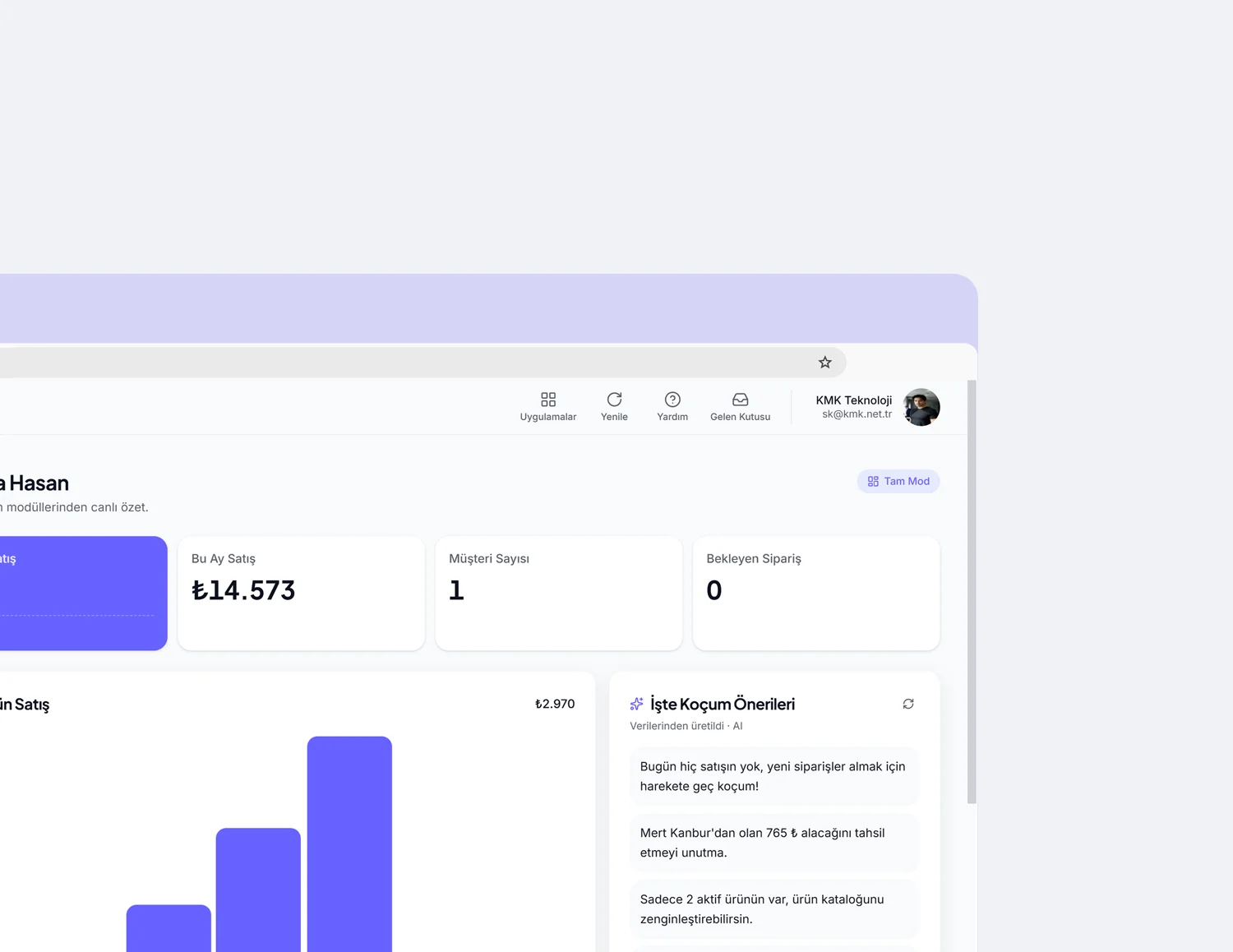The image size is (1233, 952).
Task: Click the suggestion "Bugün hiç satışın yok"
Action: coord(774,776)
